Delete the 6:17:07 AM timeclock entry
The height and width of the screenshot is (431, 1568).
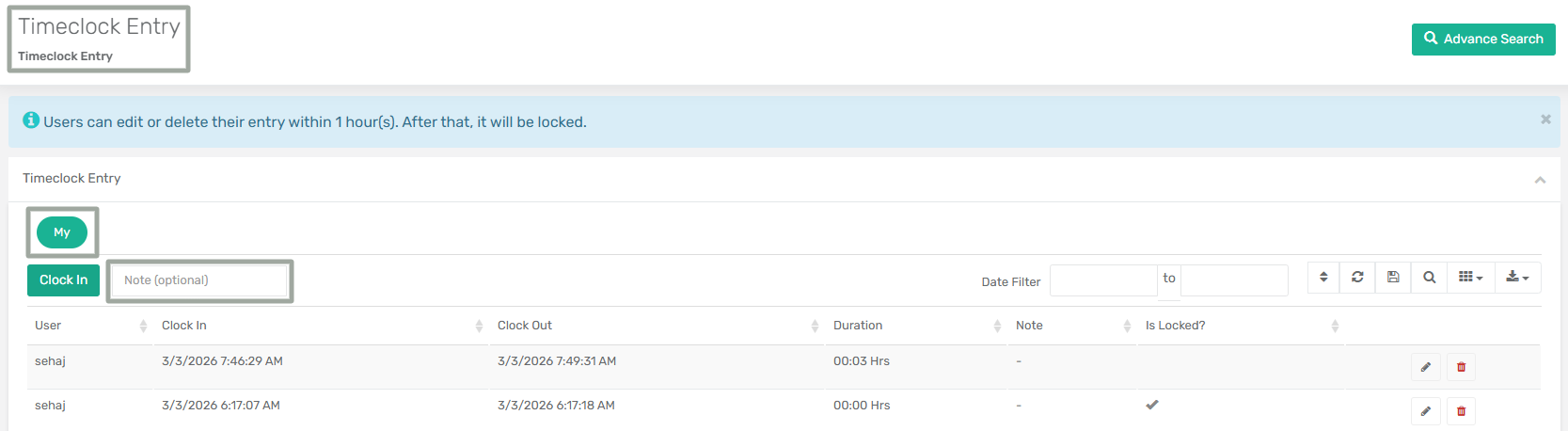click(1461, 411)
